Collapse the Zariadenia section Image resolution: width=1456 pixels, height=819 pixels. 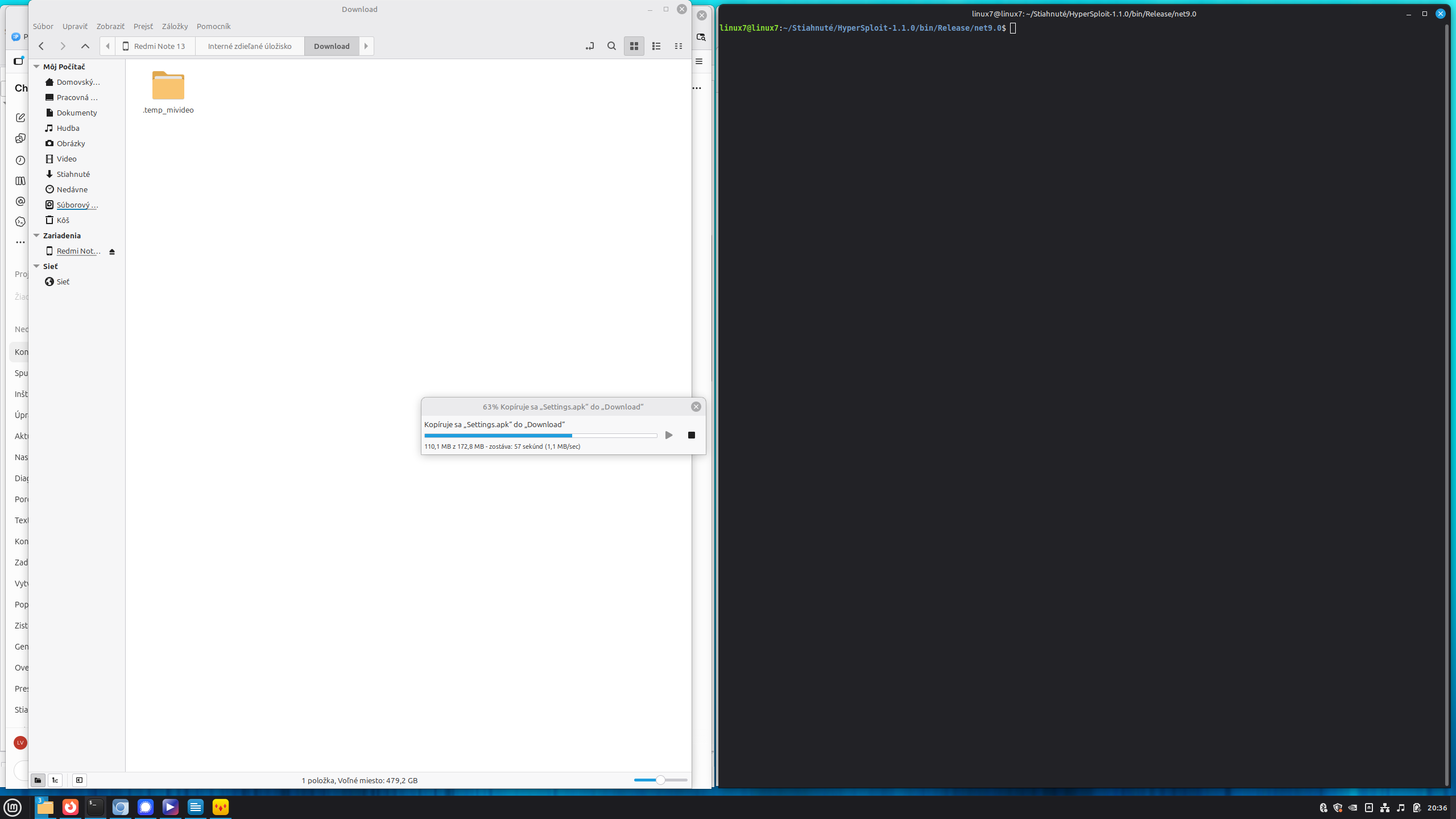(36, 235)
